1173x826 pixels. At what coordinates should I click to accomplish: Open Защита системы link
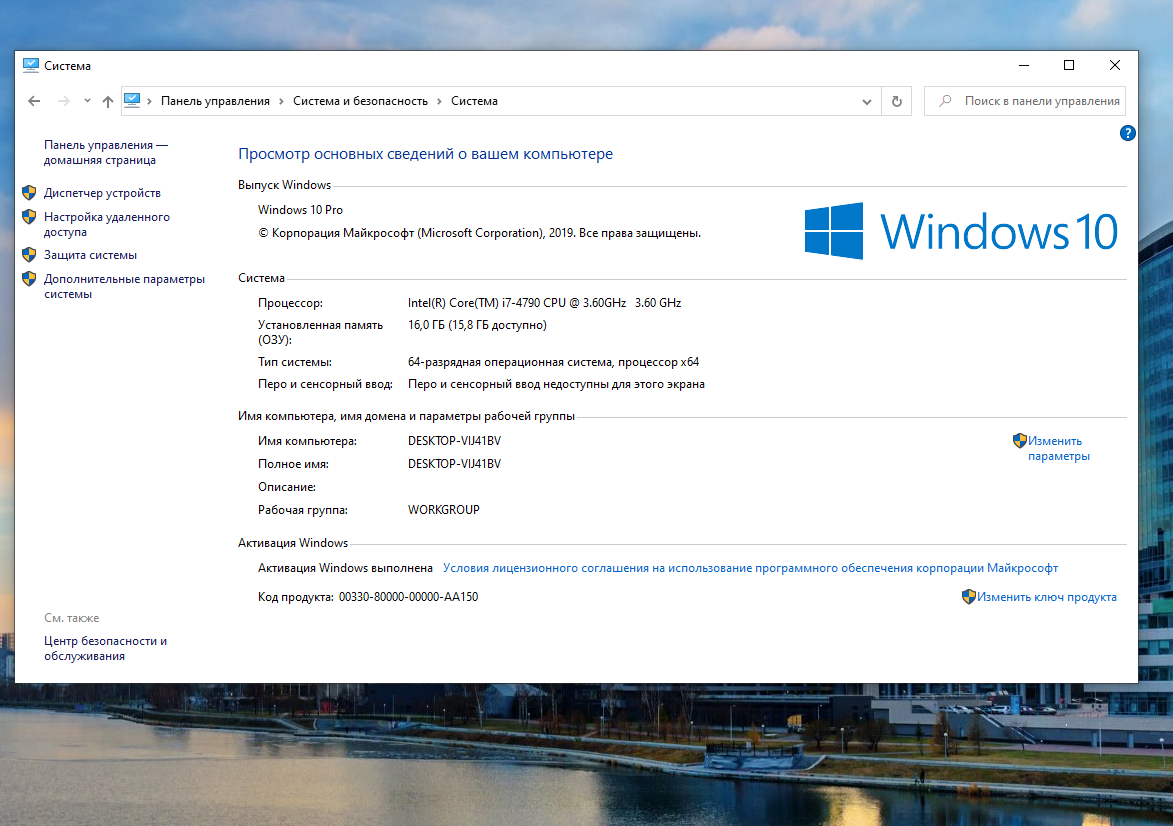point(91,255)
